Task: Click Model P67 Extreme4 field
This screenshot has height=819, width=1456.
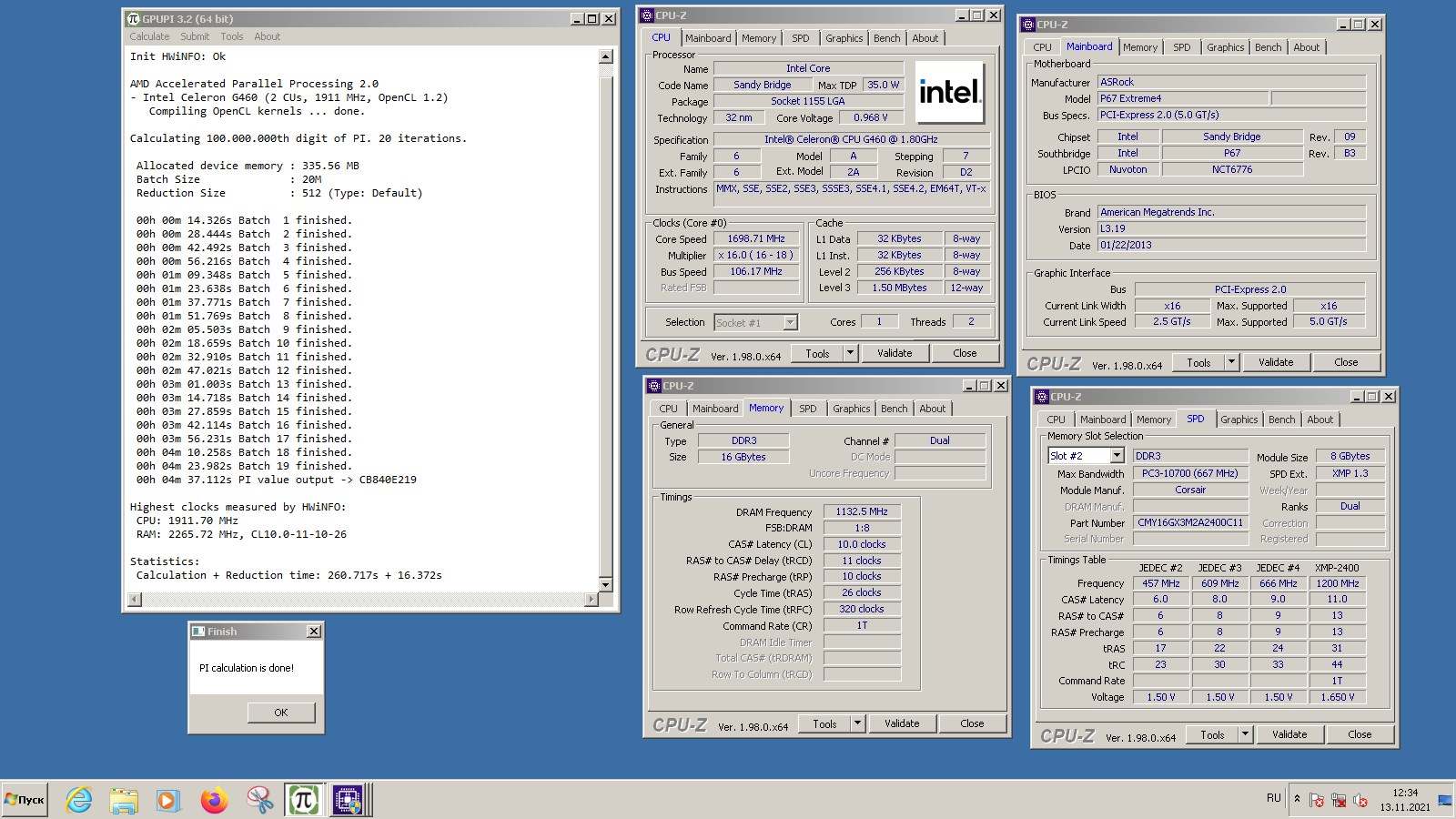Action: pos(1182,98)
